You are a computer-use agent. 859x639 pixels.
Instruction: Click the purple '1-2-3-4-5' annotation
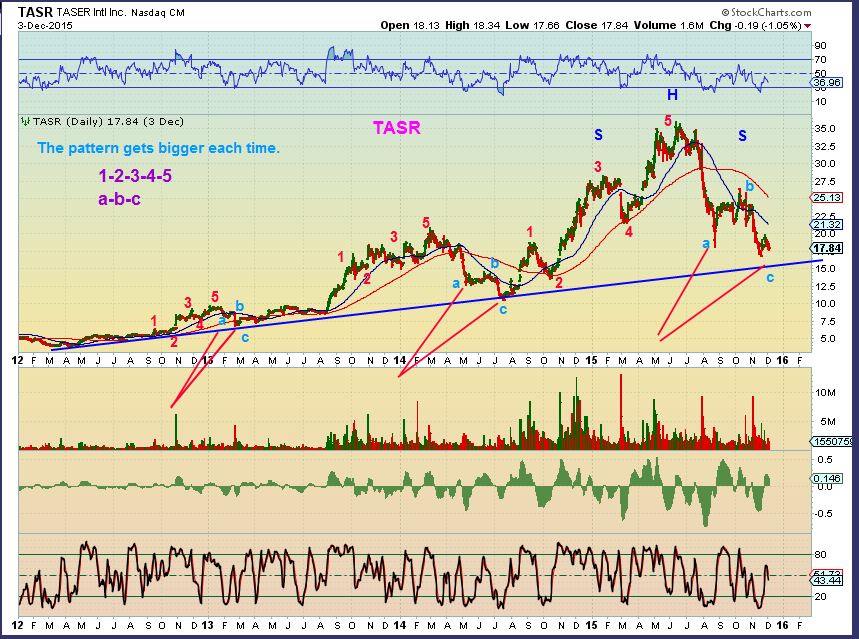[x=135, y=175]
